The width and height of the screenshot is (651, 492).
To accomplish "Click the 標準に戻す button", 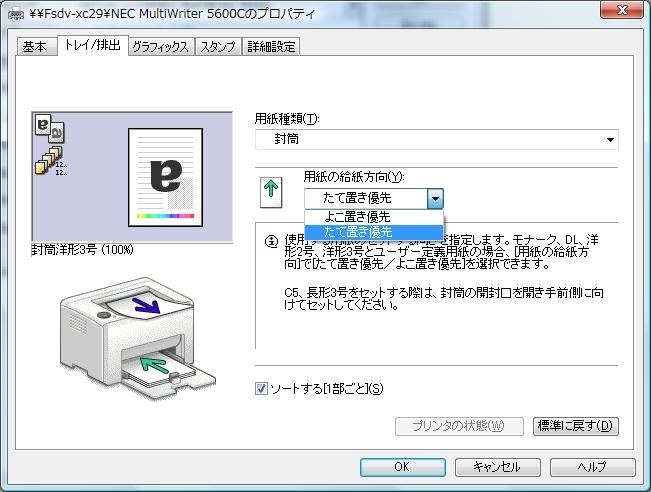I will 575,426.
